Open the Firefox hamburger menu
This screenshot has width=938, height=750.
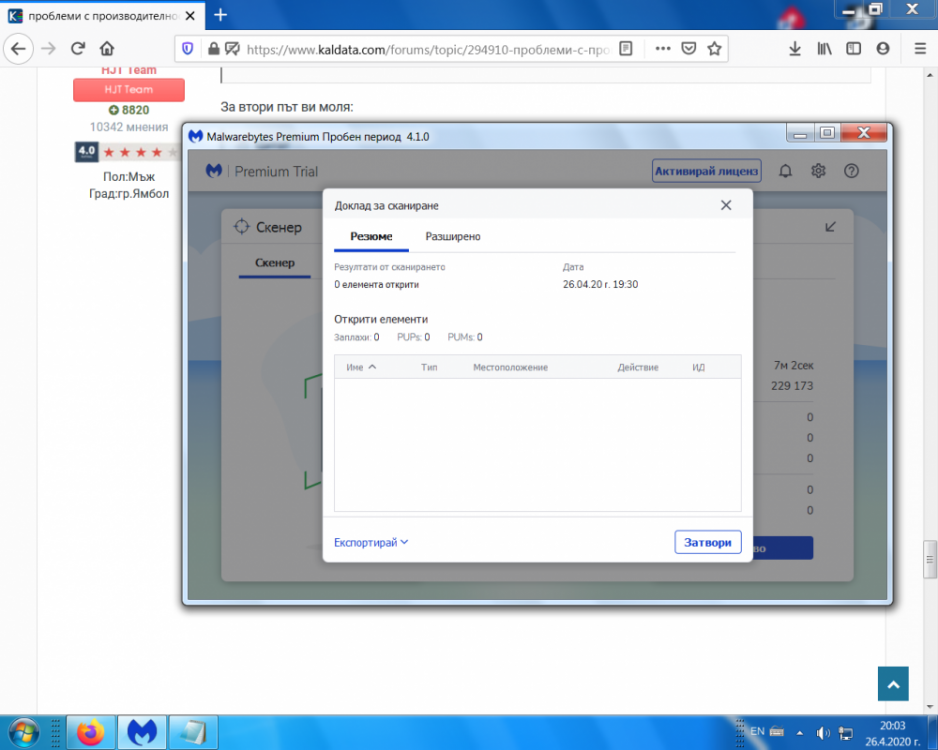click(920, 48)
